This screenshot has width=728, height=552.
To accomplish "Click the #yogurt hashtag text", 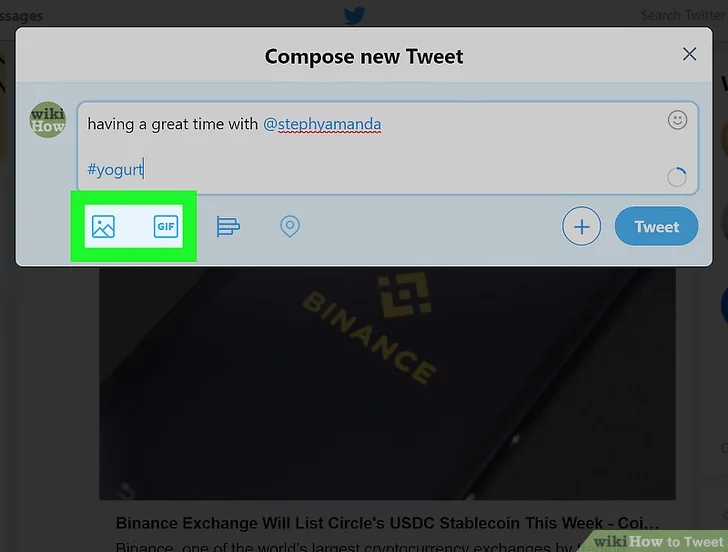I will [115, 169].
